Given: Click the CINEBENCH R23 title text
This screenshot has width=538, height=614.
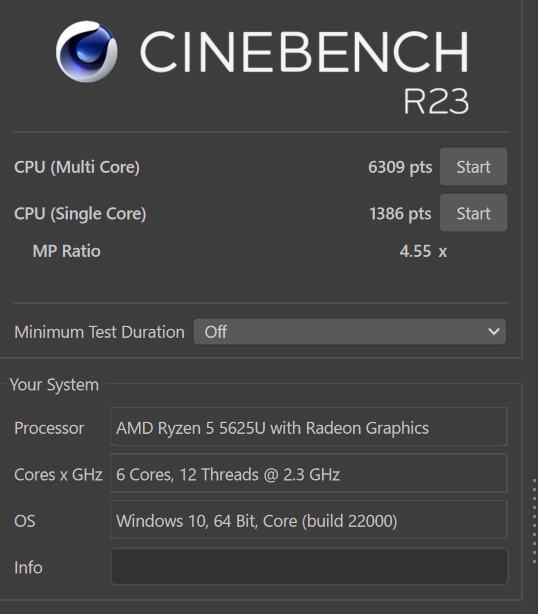Looking at the screenshot, I should click(x=305, y=72).
